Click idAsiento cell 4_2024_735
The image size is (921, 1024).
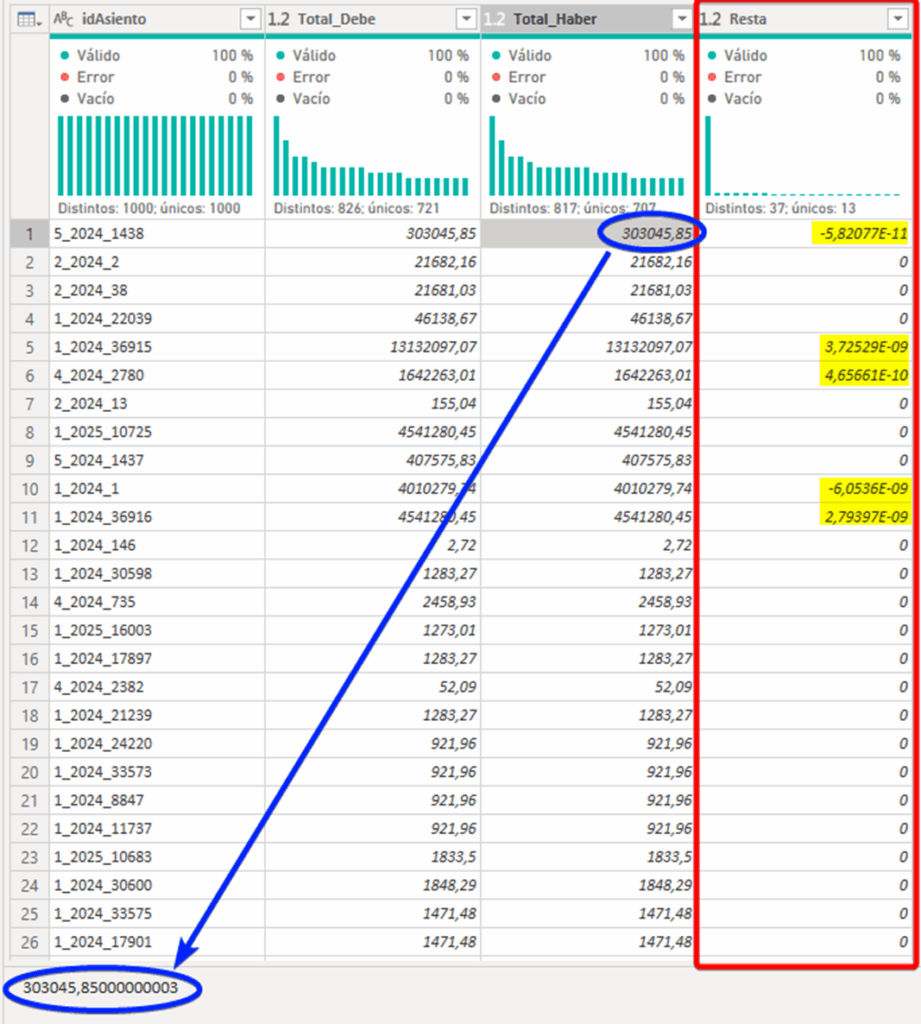pyautogui.click(x=157, y=601)
